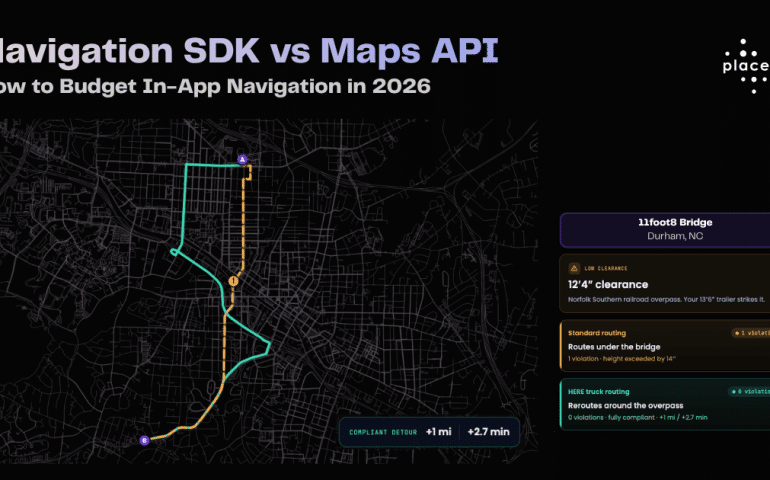Click the Durham, NC location text

[675, 236]
